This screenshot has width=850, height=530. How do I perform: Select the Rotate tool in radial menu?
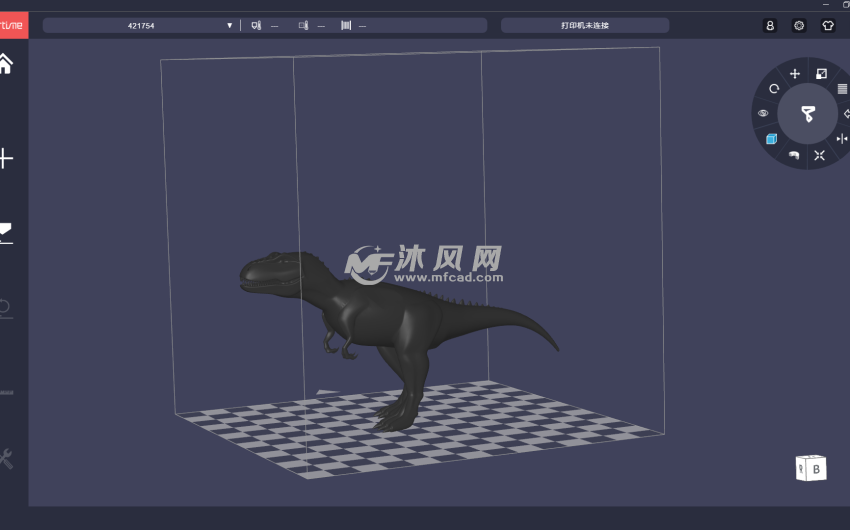point(774,88)
